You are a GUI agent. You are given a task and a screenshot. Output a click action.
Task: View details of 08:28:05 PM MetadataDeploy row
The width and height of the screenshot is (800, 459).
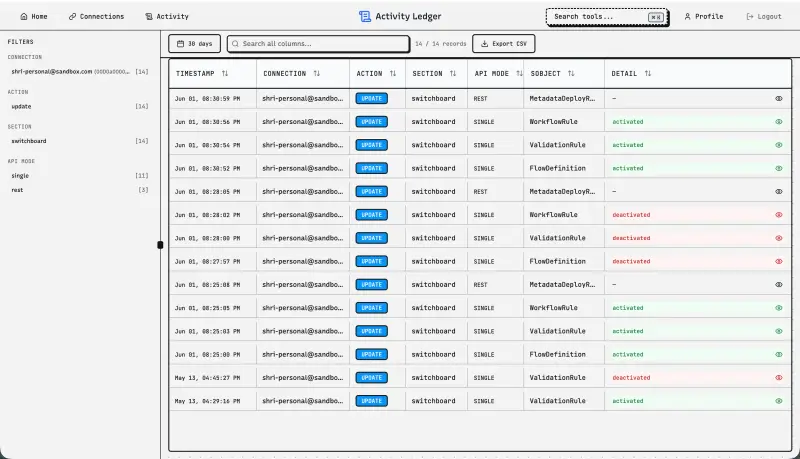(779, 192)
